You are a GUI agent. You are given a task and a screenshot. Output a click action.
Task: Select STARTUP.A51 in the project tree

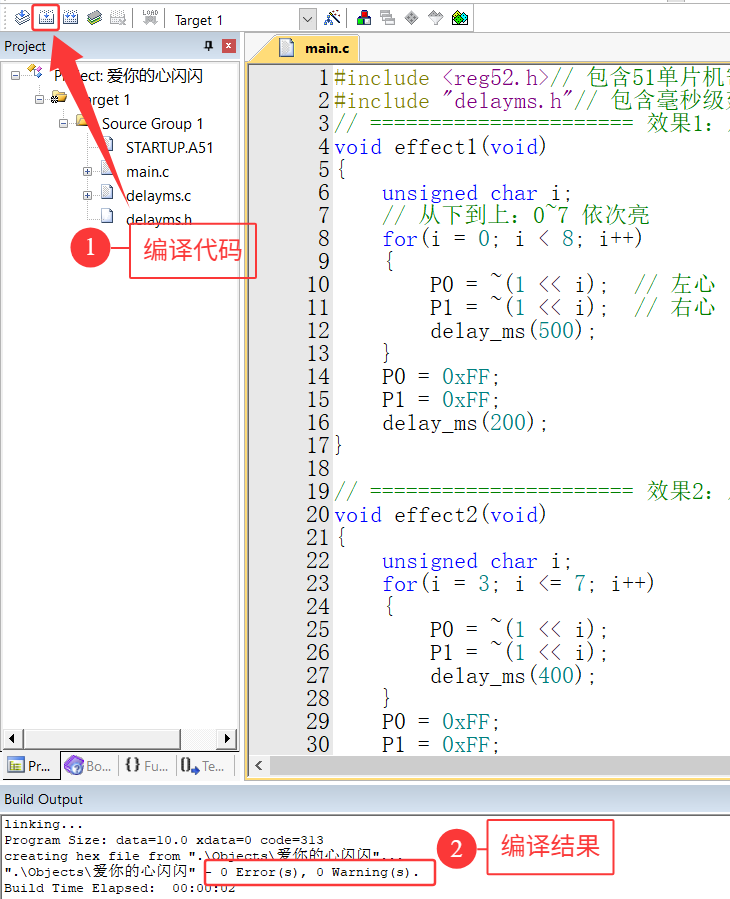(x=169, y=148)
